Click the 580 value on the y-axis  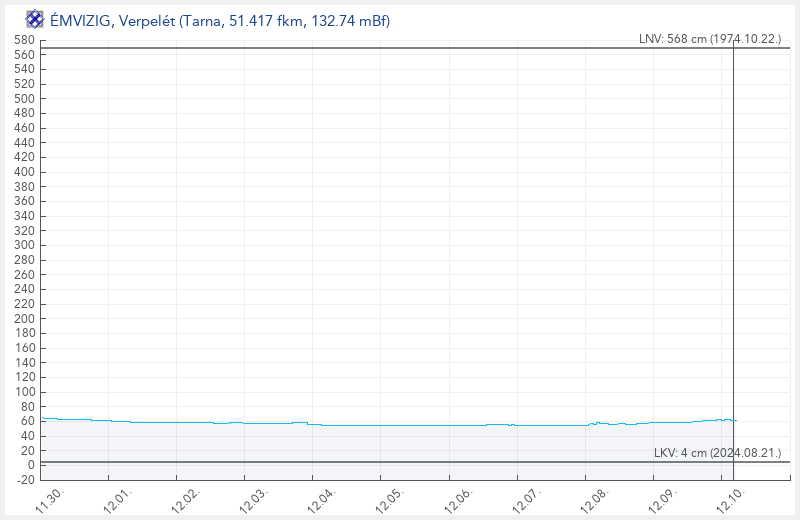[24, 40]
